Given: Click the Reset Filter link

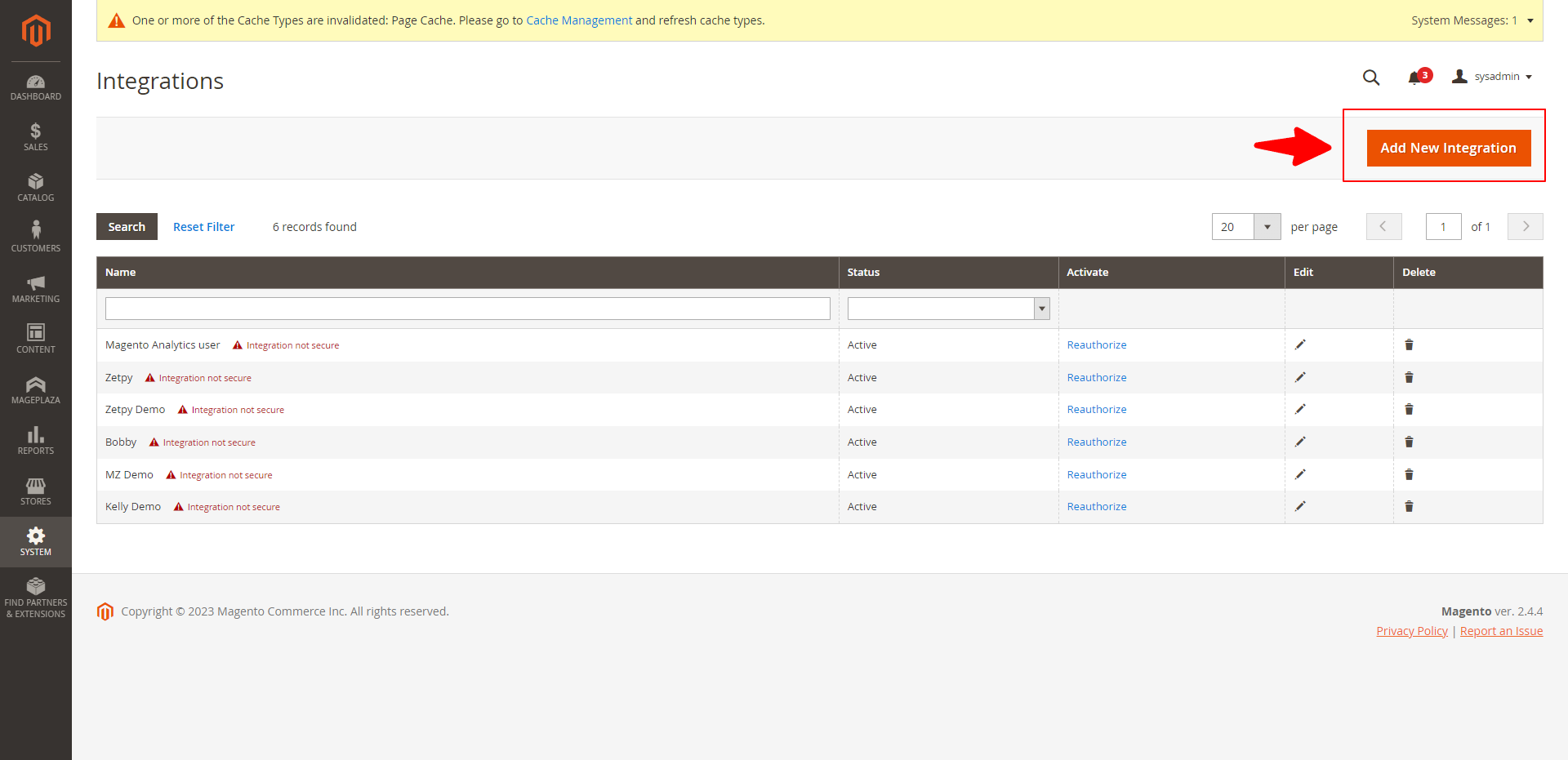Looking at the screenshot, I should click(203, 227).
